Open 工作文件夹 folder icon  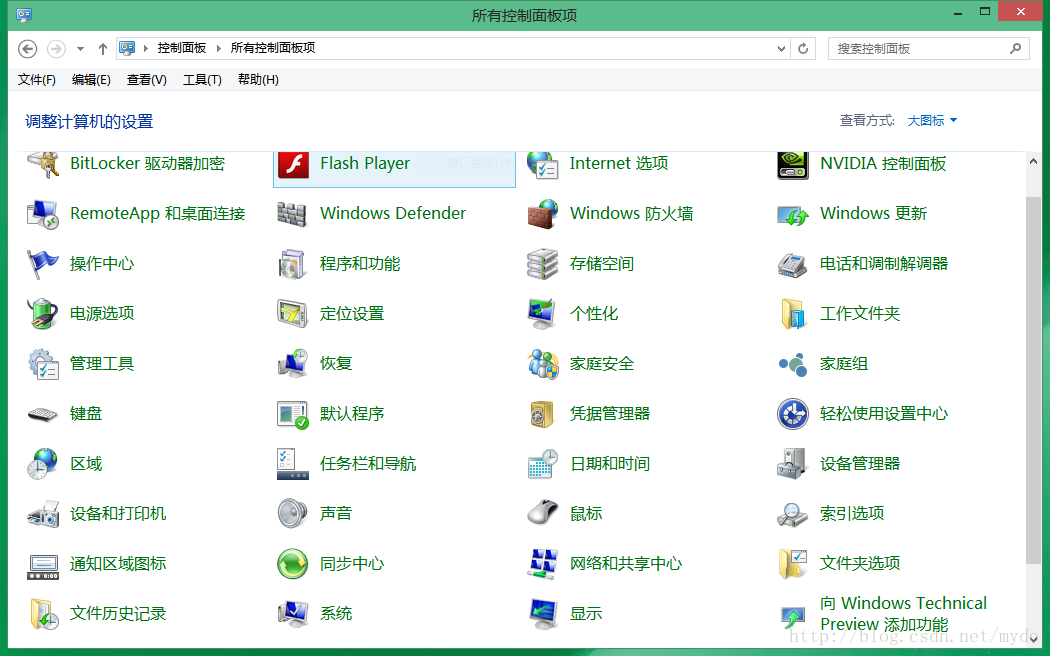click(x=793, y=314)
